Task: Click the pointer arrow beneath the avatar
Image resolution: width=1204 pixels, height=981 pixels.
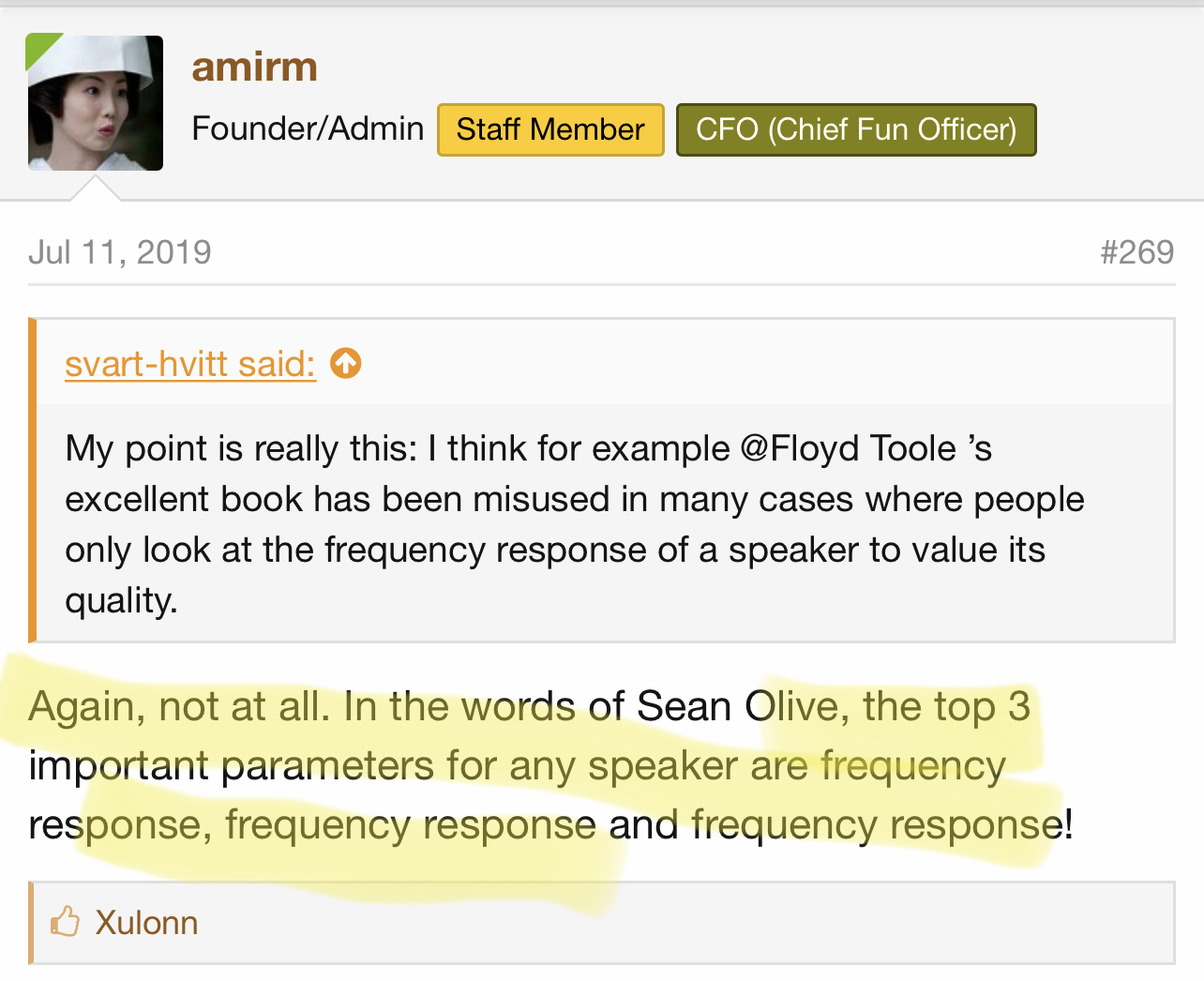Action: [x=96, y=189]
